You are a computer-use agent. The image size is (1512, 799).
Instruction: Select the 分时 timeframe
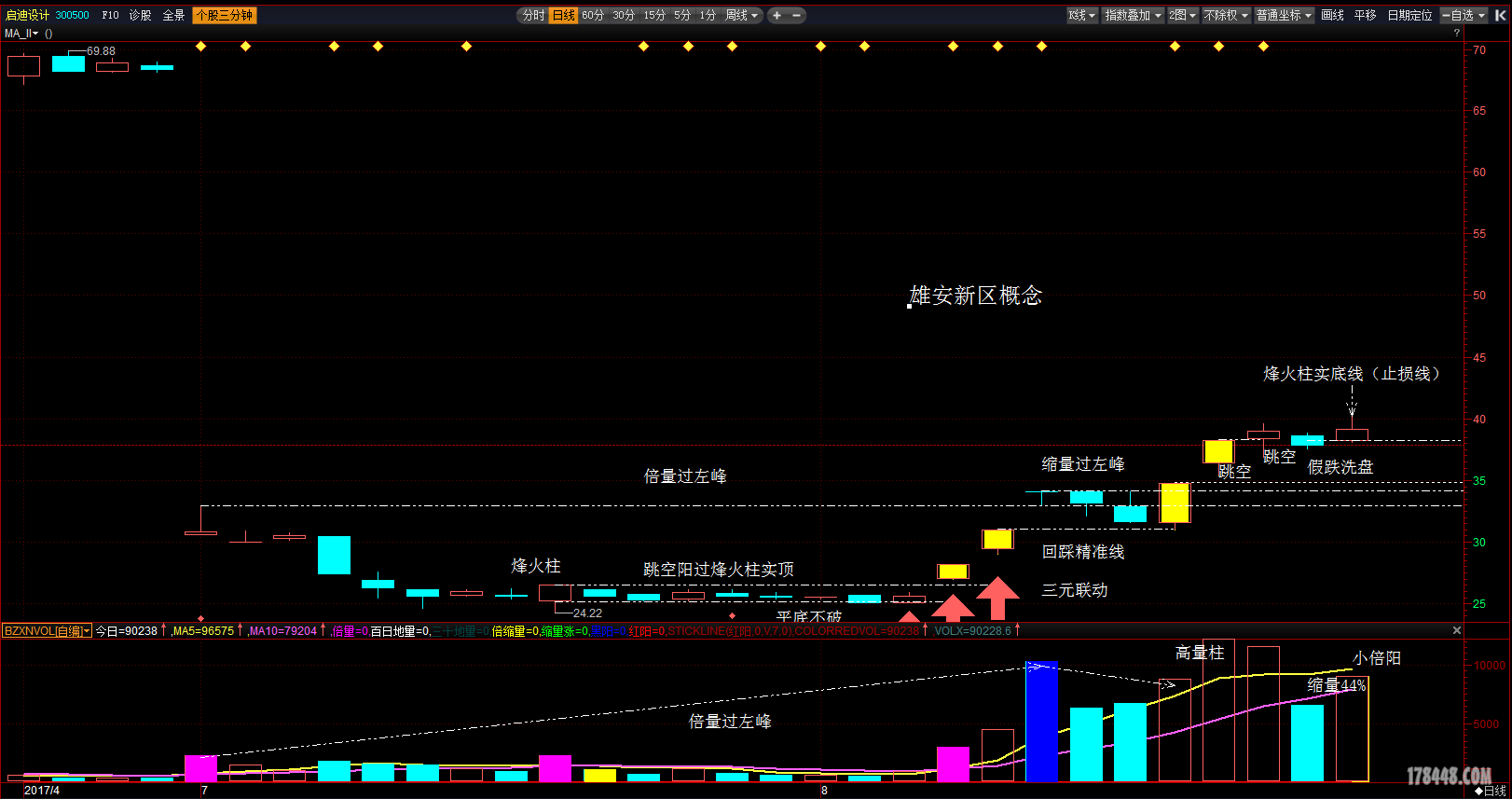[x=533, y=15]
